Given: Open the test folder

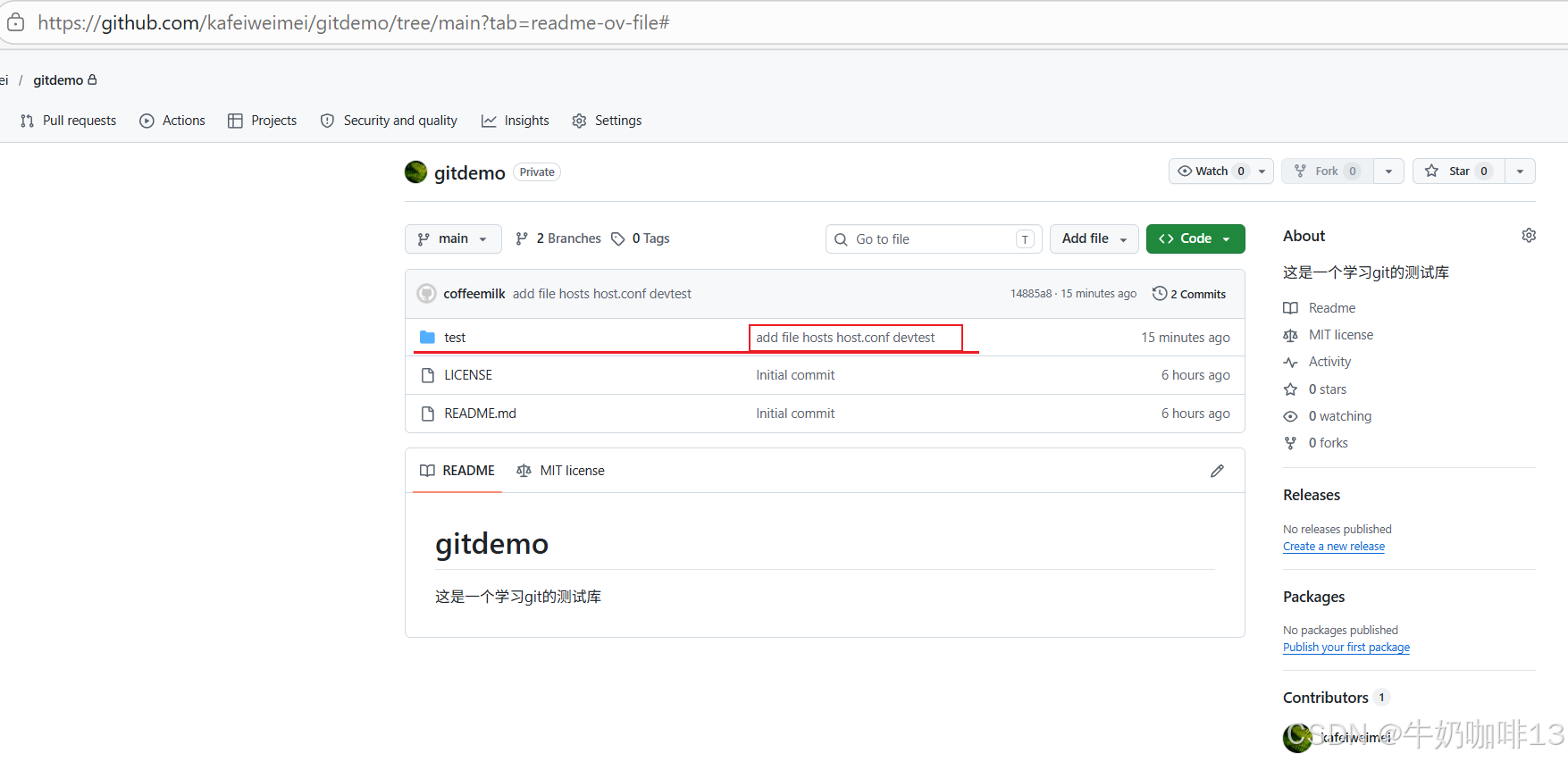Looking at the screenshot, I should 455,338.
